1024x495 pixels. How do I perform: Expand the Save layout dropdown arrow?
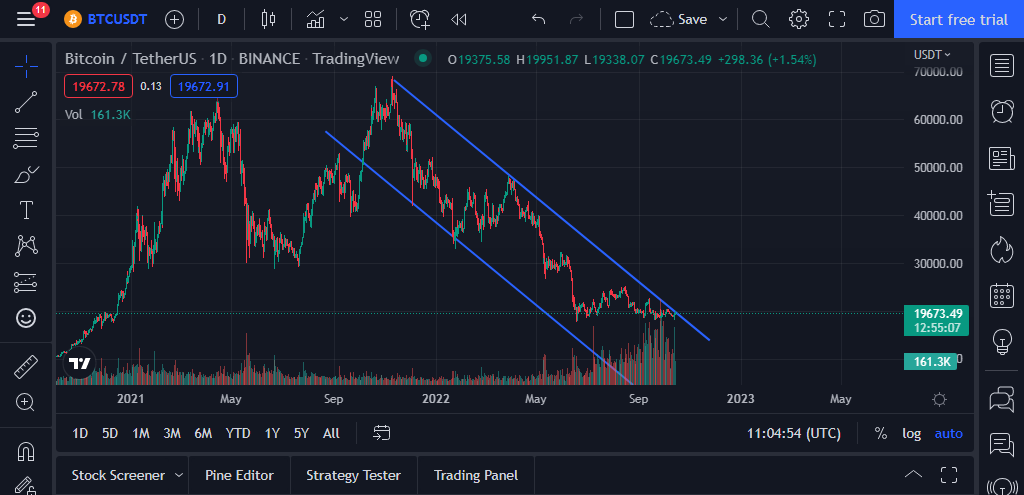tap(723, 19)
